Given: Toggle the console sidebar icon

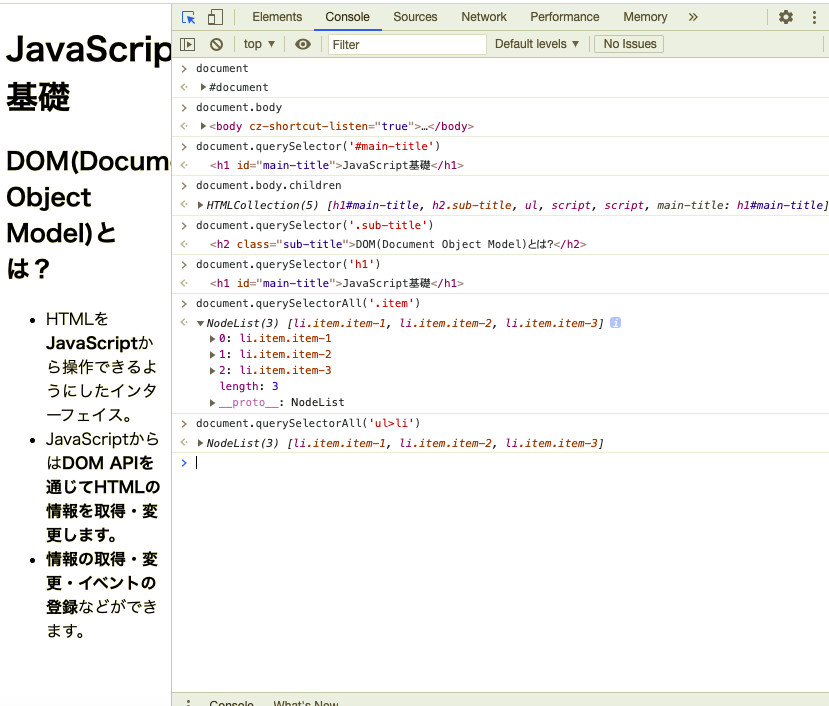Looking at the screenshot, I should click(x=188, y=44).
